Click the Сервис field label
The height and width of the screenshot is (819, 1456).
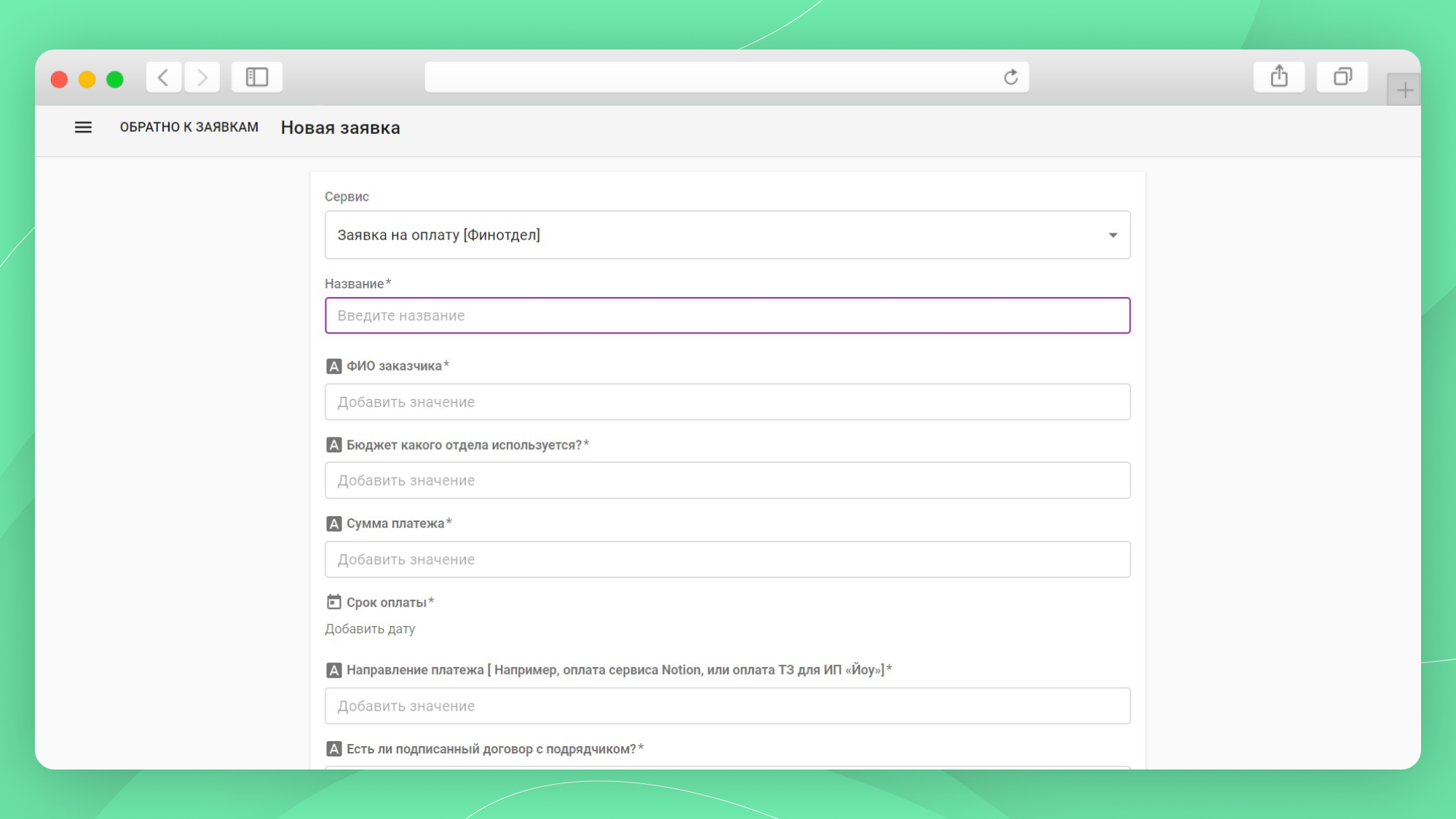347,197
